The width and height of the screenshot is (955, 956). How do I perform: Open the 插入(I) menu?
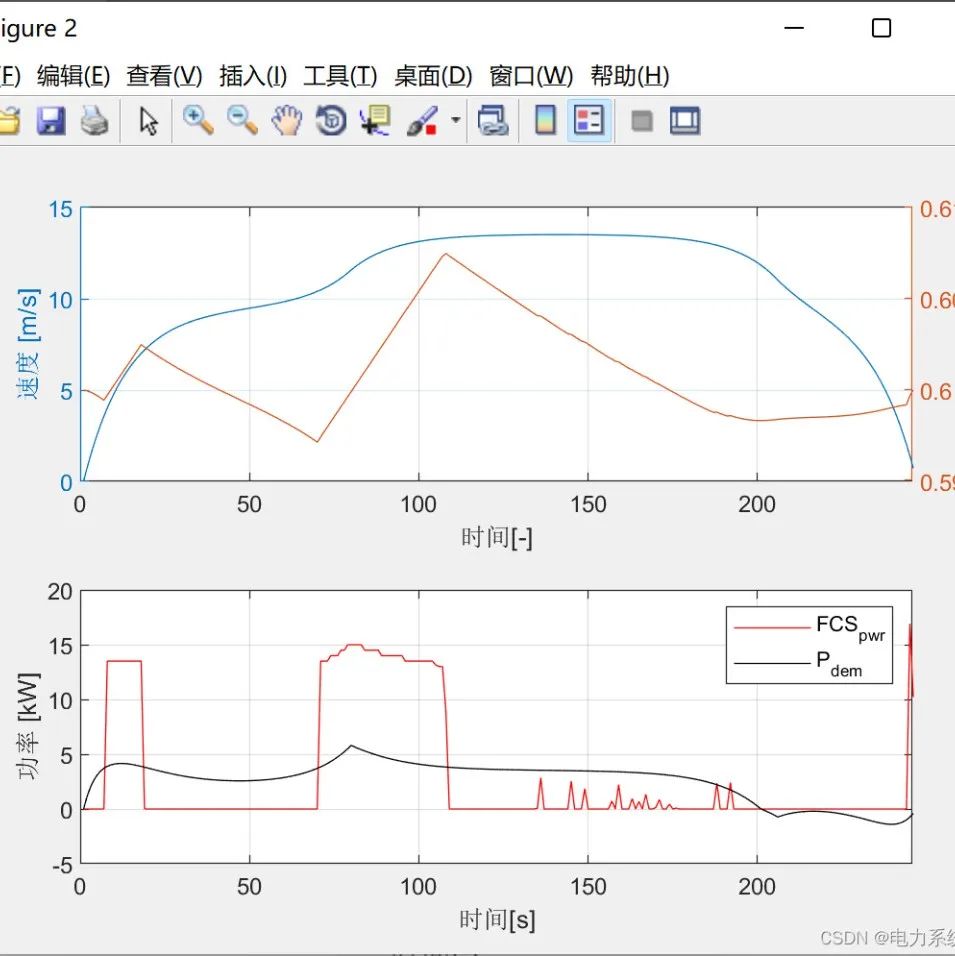pos(253,76)
